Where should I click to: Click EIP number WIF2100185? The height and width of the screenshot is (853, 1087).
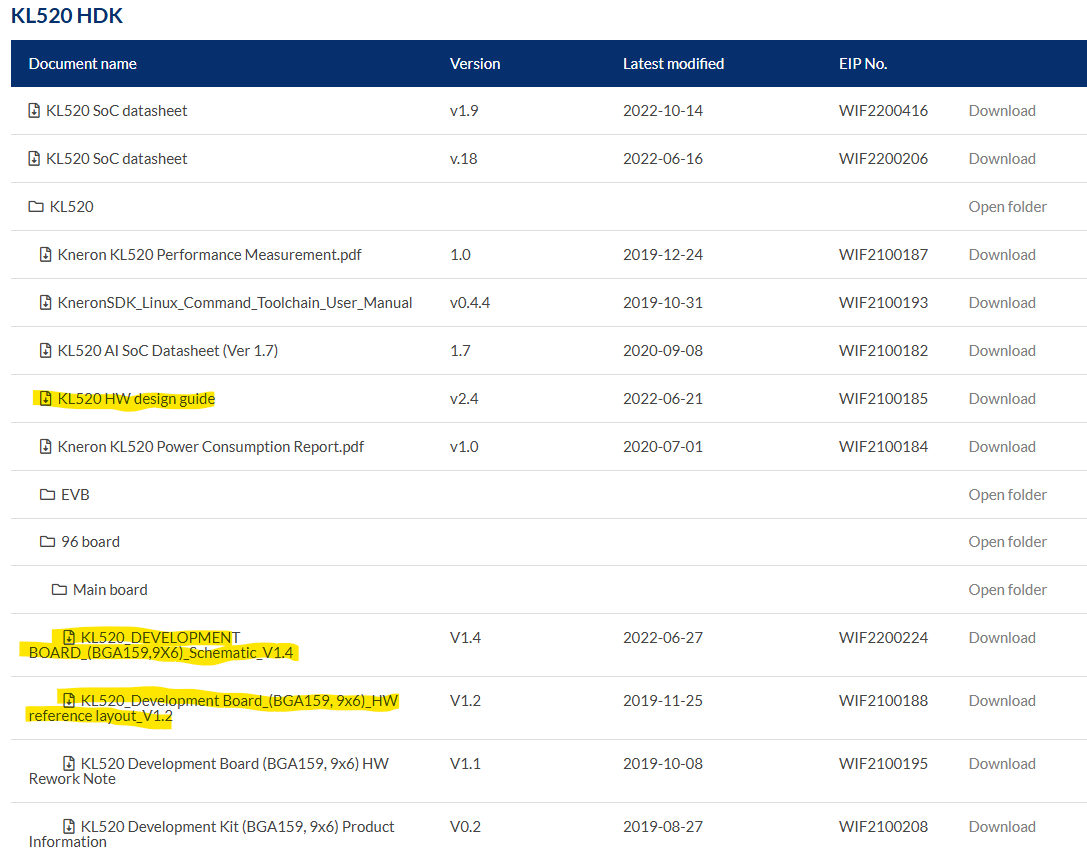click(x=883, y=398)
